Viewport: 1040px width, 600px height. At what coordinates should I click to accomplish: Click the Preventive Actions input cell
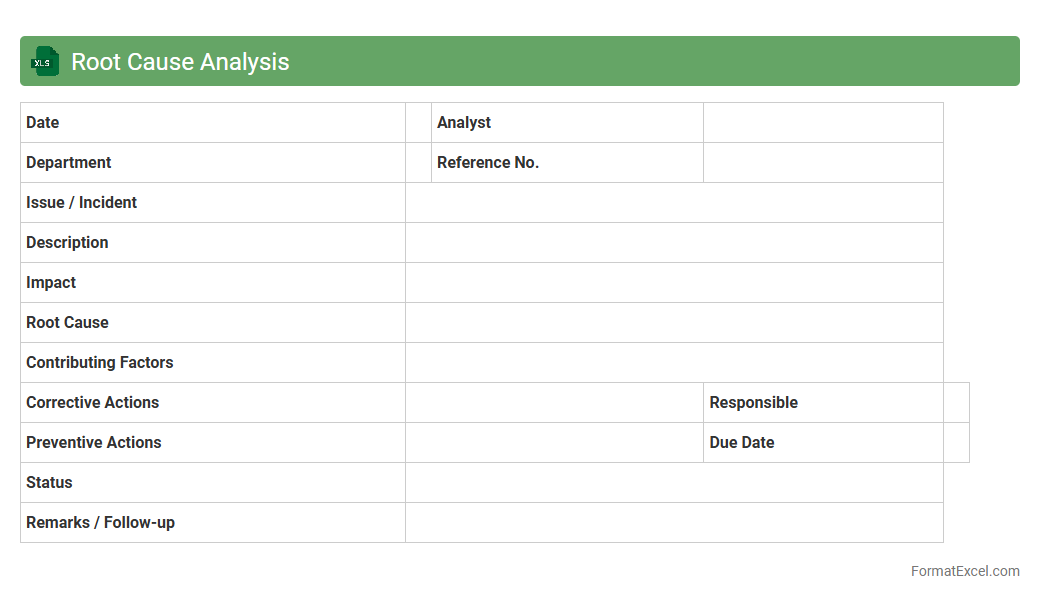point(554,443)
